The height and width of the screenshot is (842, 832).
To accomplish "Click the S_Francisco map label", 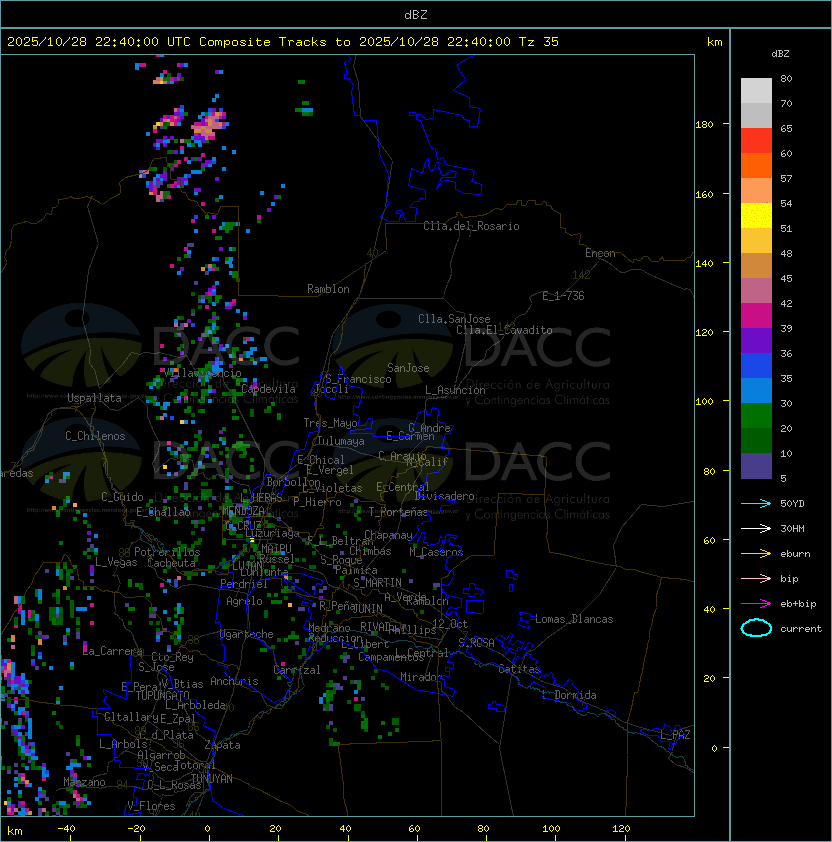I will (358, 379).
